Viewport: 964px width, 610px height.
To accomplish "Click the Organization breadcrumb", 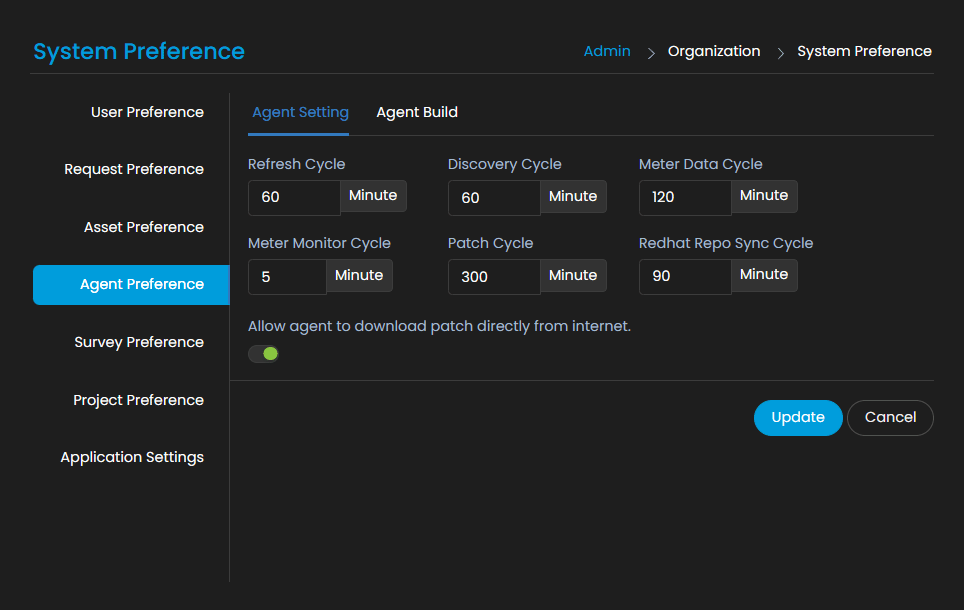I will [714, 51].
